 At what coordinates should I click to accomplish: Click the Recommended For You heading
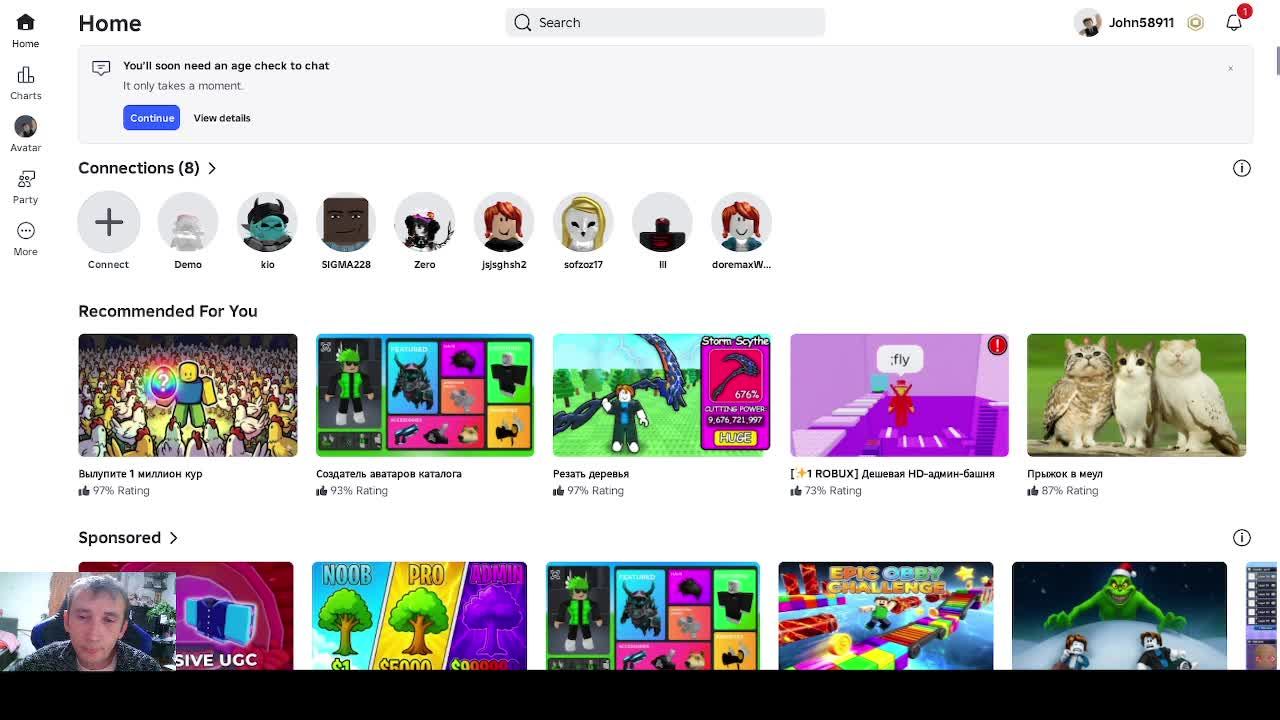(168, 311)
